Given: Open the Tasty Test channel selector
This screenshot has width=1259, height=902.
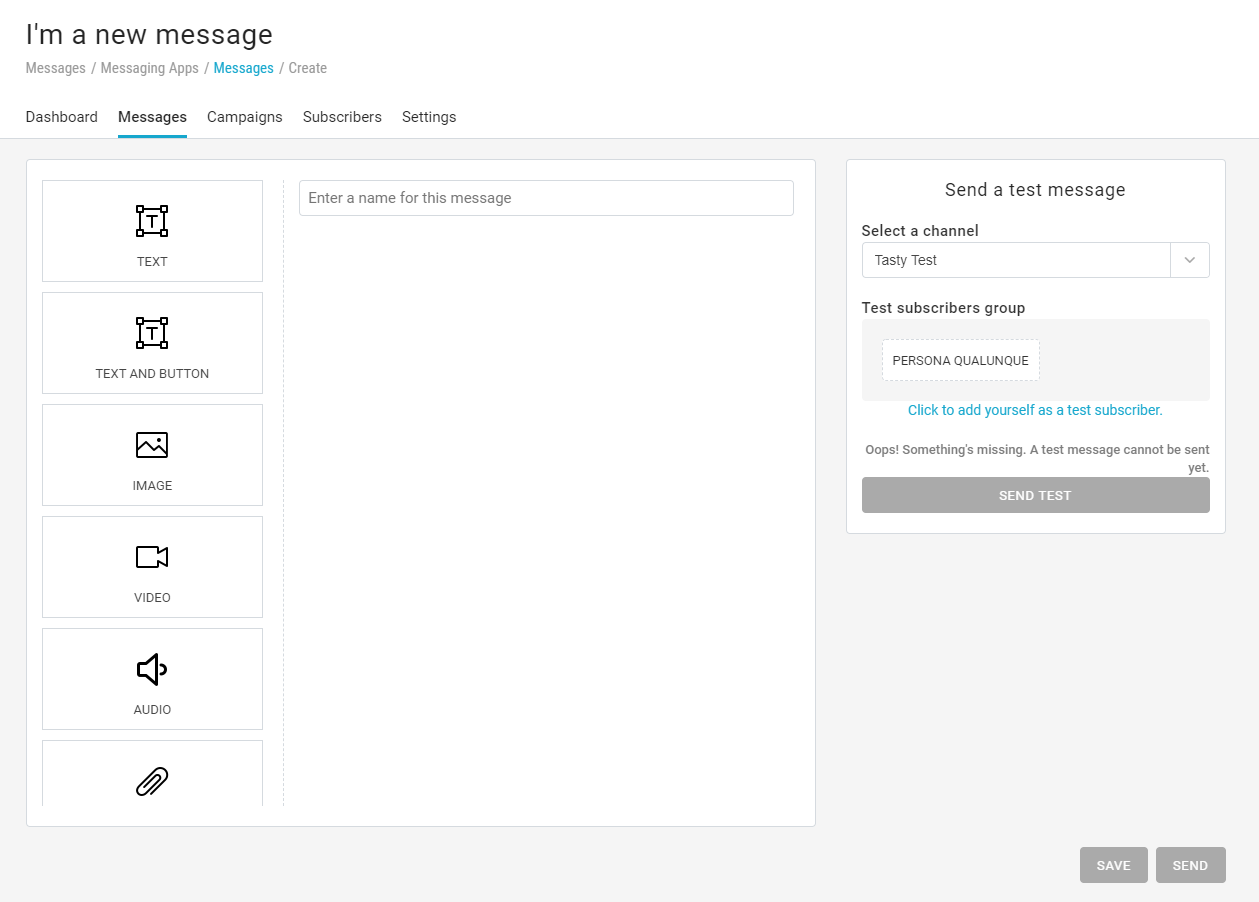Looking at the screenshot, I should (x=1015, y=260).
